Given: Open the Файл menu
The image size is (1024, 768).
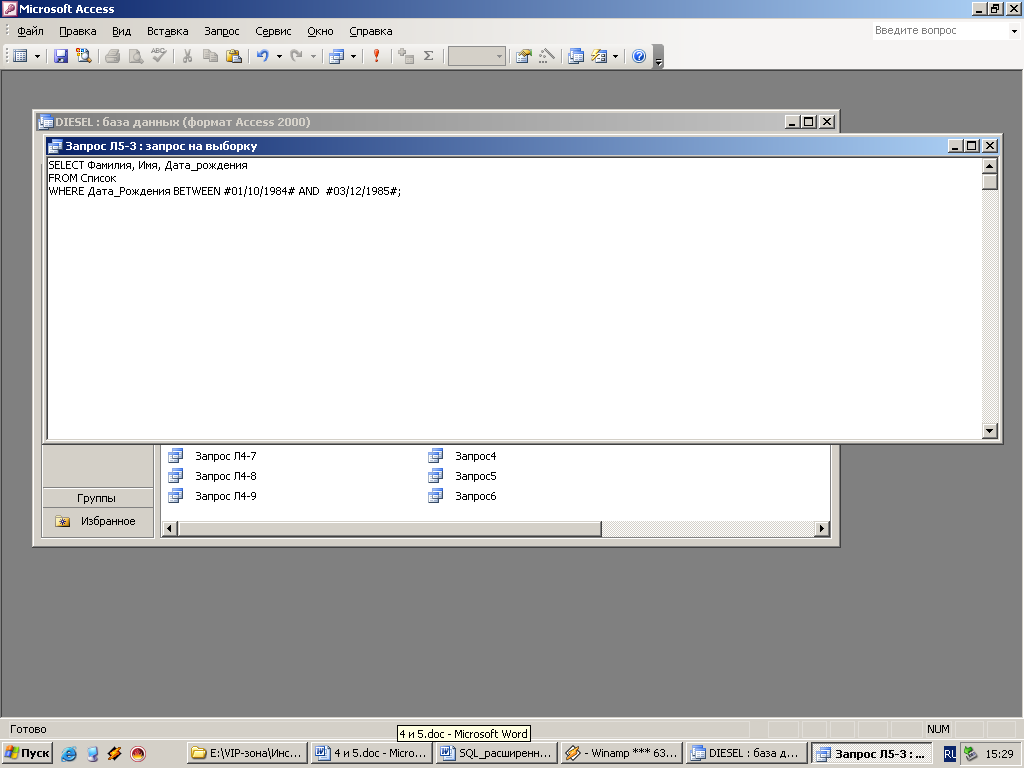Looking at the screenshot, I should (30, 31).
